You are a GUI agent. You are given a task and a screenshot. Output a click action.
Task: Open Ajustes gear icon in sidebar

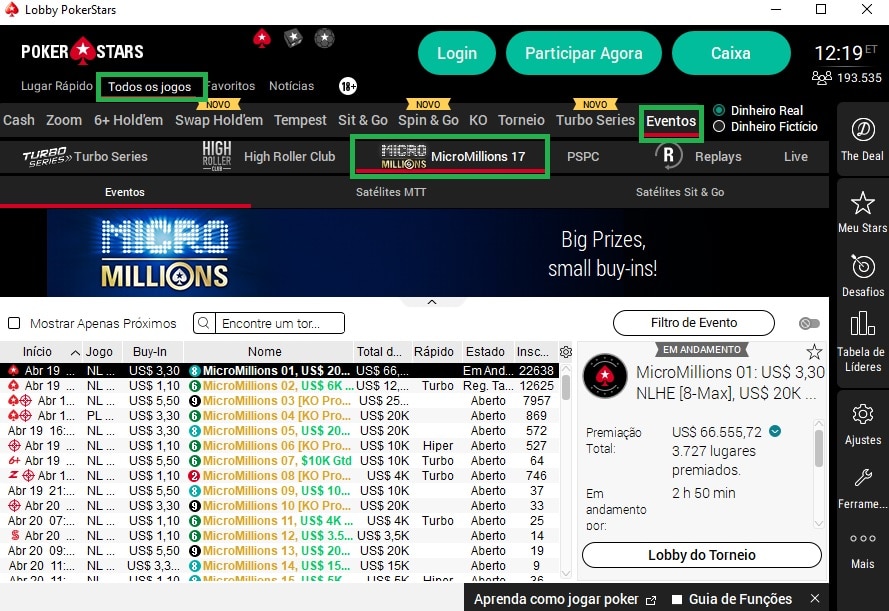coord(862,414)
